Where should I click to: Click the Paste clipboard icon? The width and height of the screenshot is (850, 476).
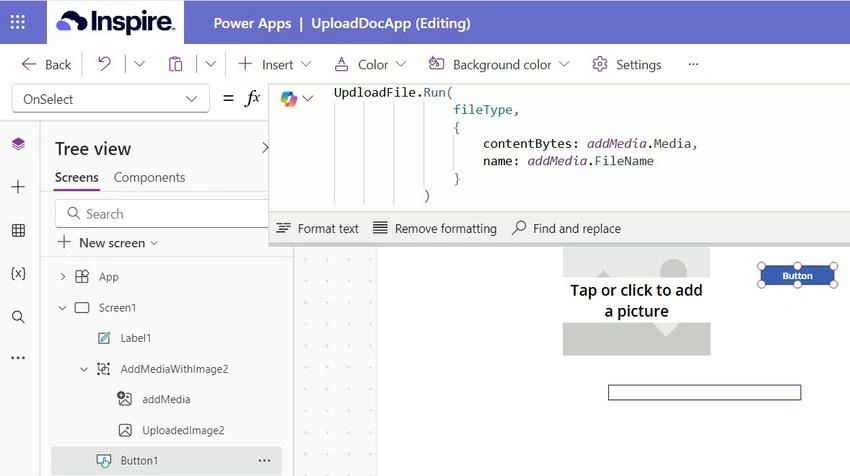coord(175,65)
